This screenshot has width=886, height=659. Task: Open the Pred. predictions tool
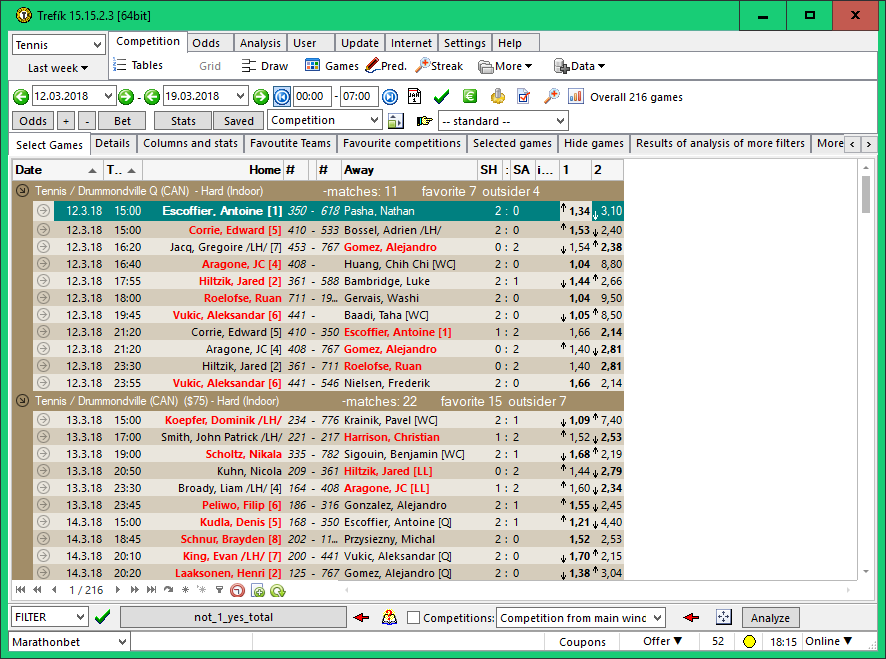pos(385,66)
